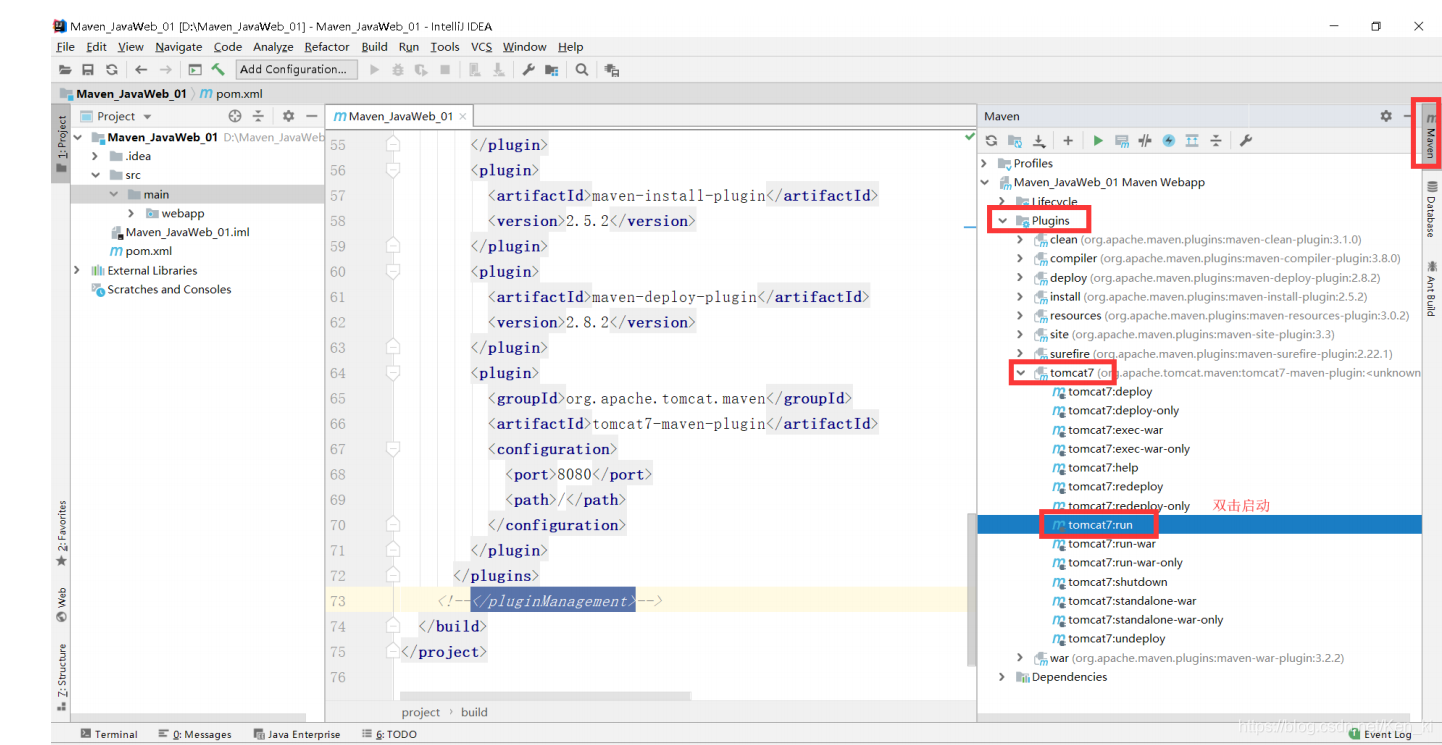Expand the Dependencies node

tap(1002, 677)
